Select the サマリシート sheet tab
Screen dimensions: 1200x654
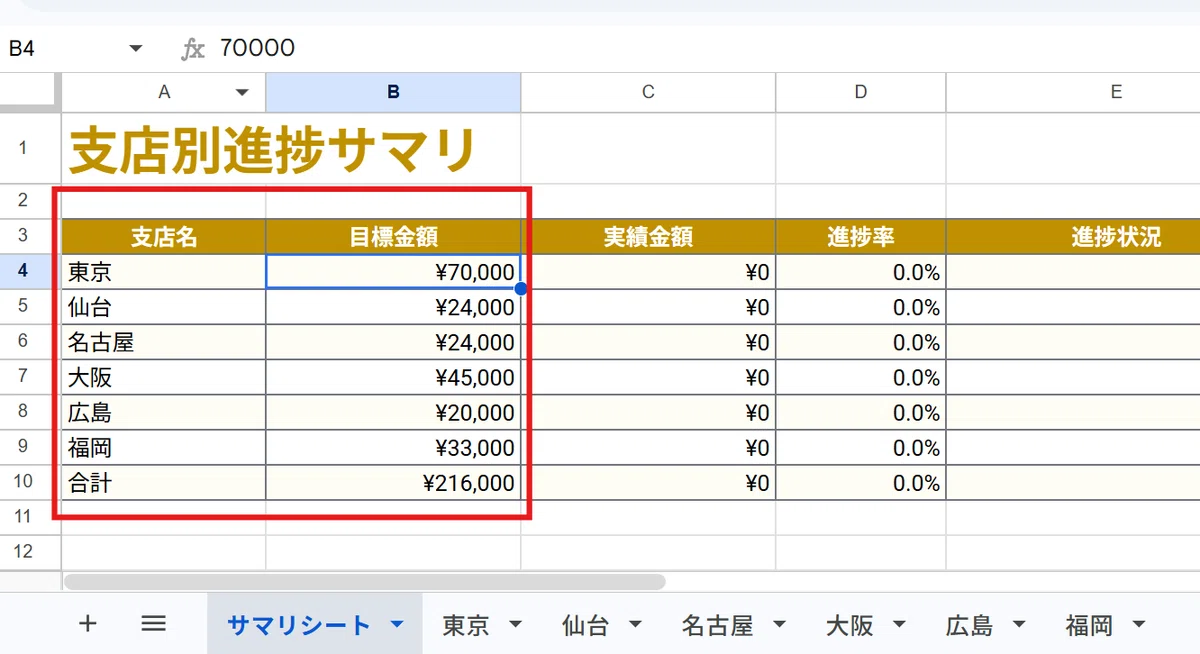coord(299,625)
